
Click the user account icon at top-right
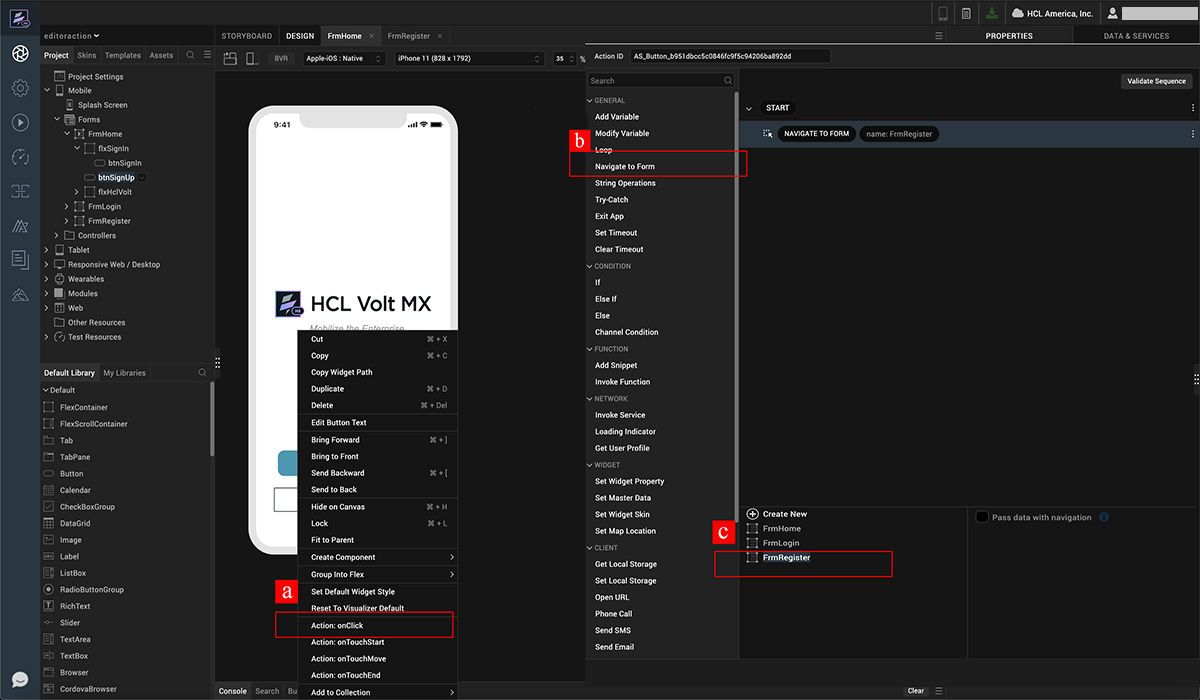(x=1111, y=13)
